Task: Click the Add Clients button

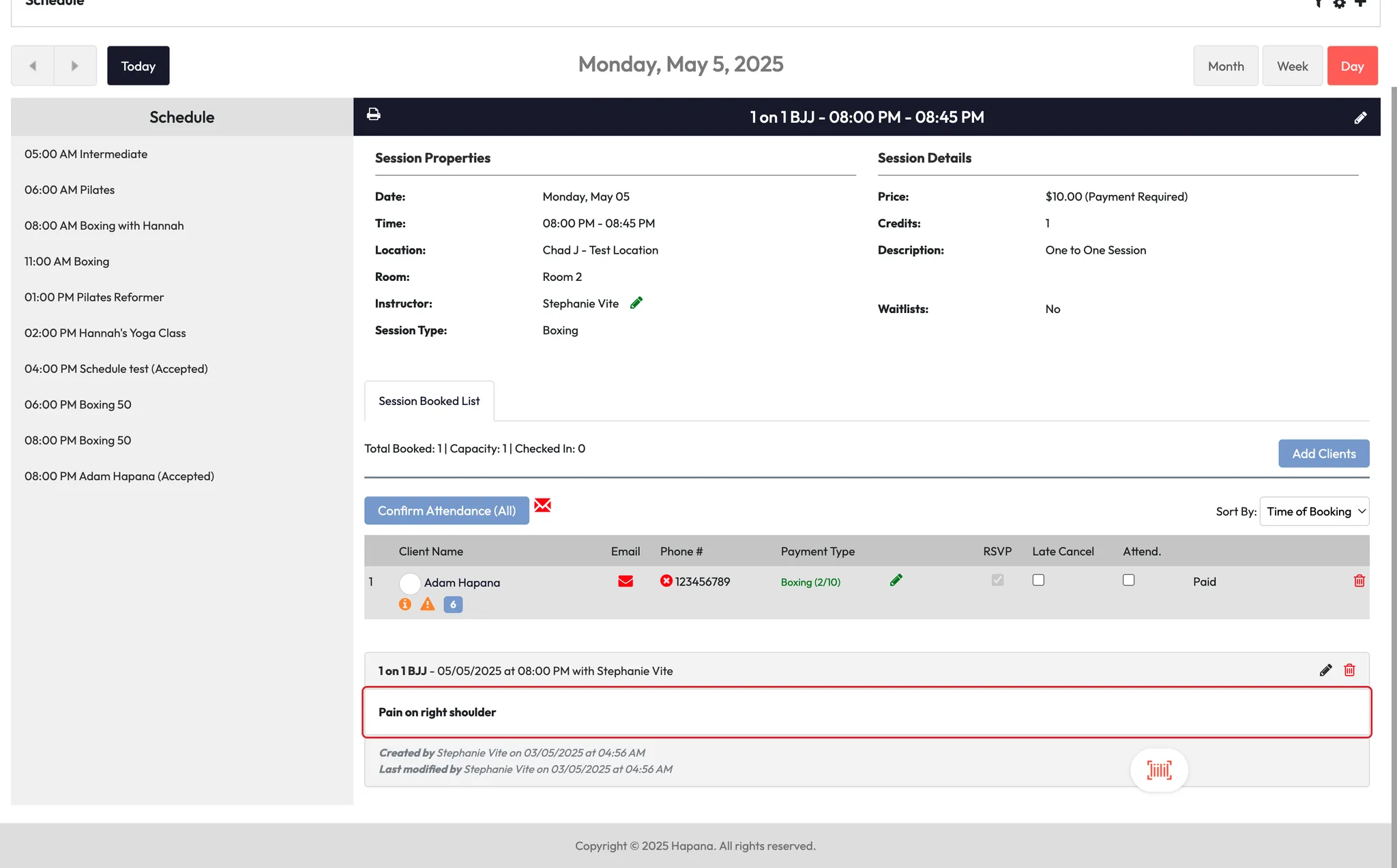Action: click(x=1323, y=453)
